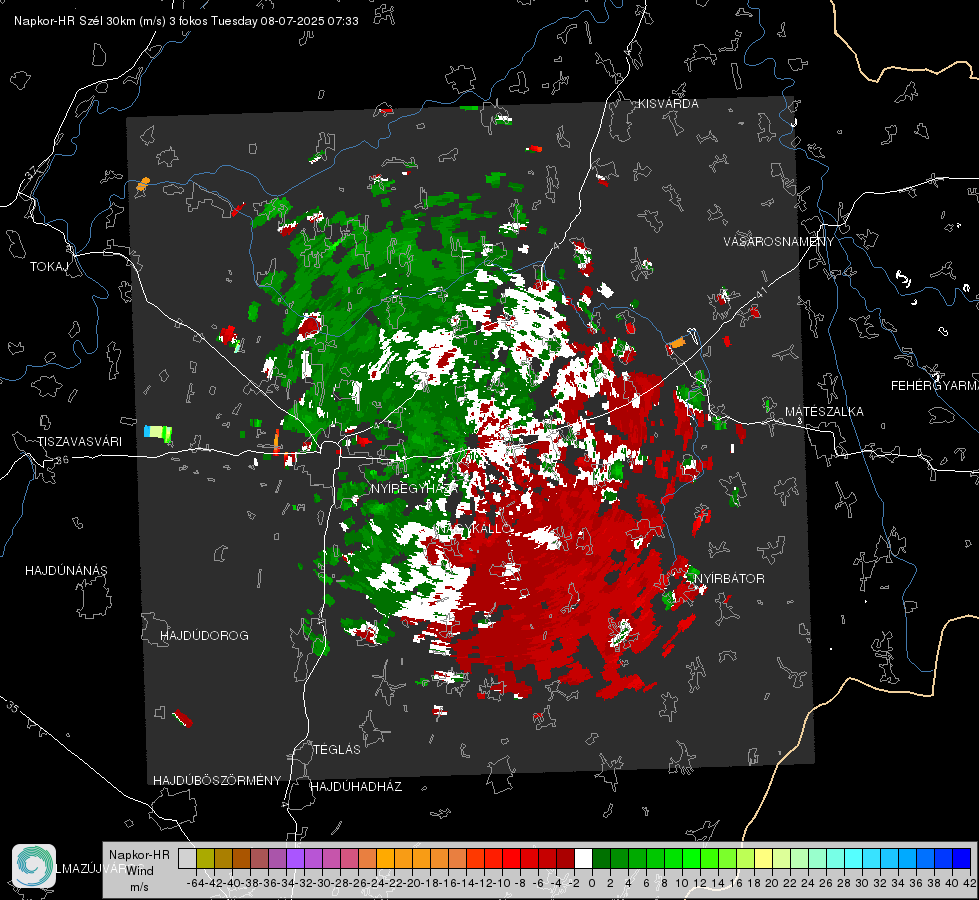Pick the cyan 28 to 30 legend swatch
Image resolution: width=979 pixels, height=900 pixels.
[x=854, y=858]
